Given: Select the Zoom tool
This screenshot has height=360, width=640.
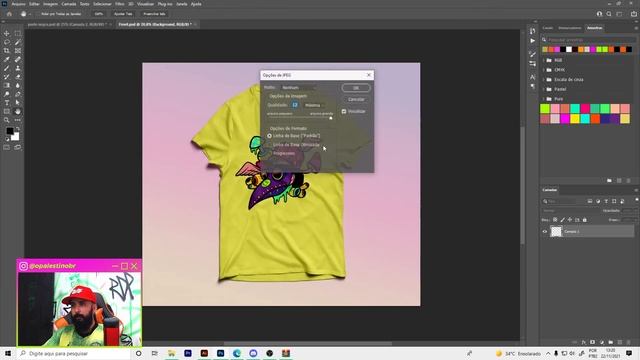Looking at the screenshot, I should pos(7,120).
